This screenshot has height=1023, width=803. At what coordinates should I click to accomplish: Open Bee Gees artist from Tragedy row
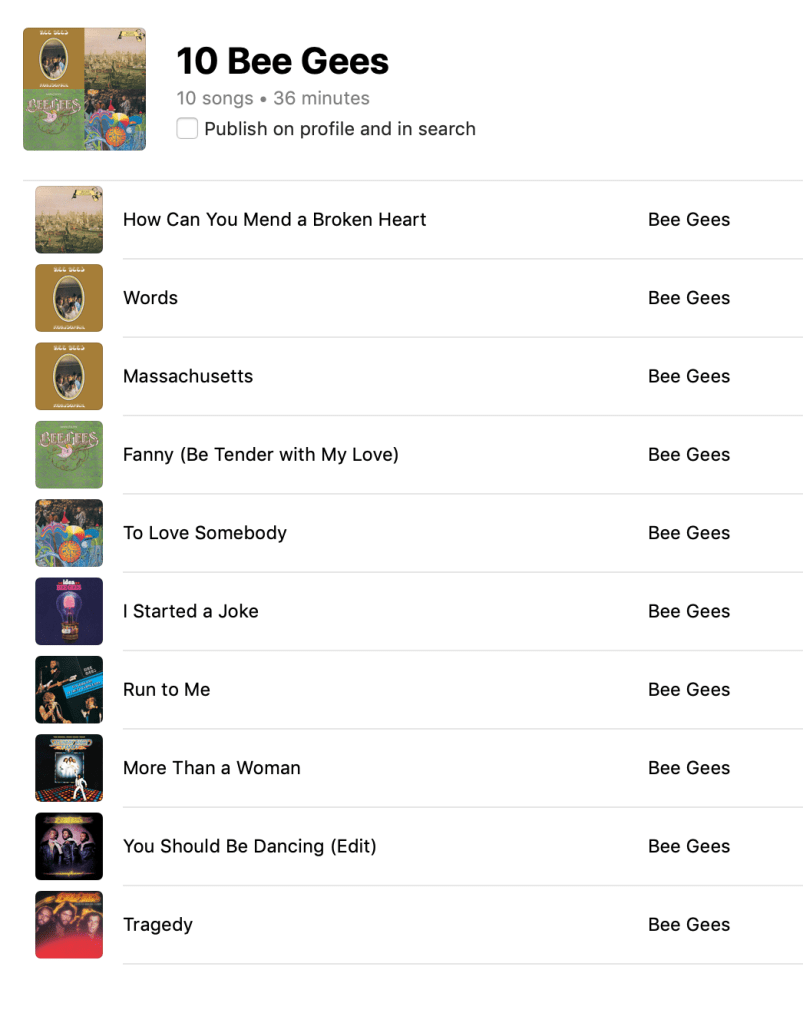click(689, 925)
